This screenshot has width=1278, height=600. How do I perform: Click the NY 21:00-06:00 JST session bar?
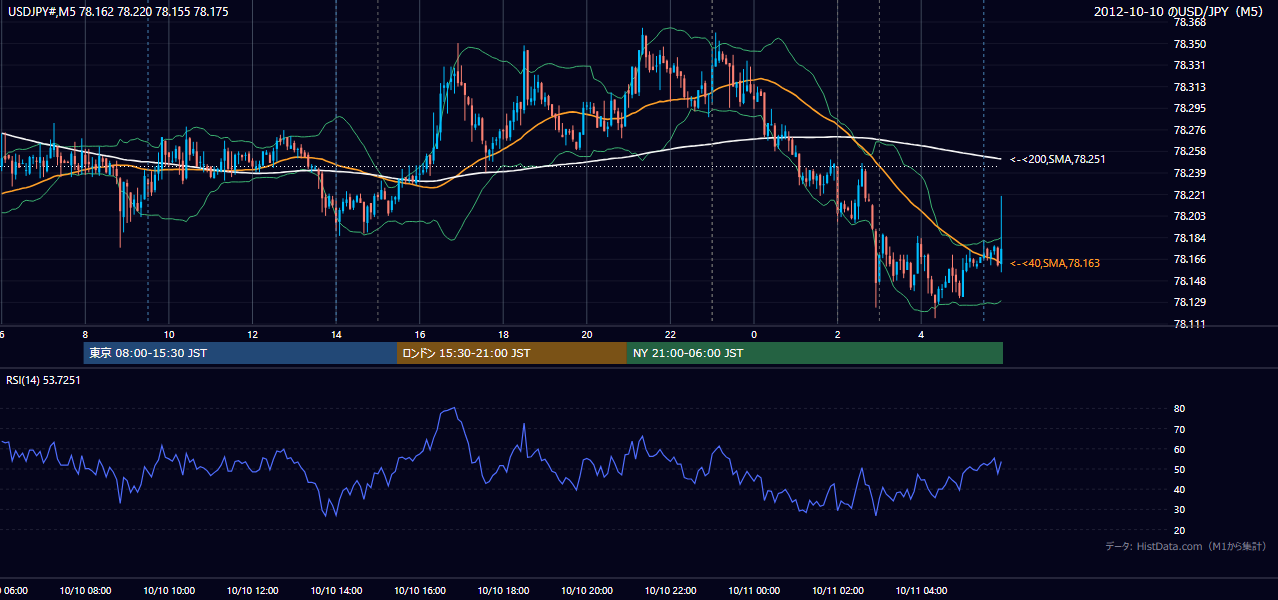click(815, 353)
